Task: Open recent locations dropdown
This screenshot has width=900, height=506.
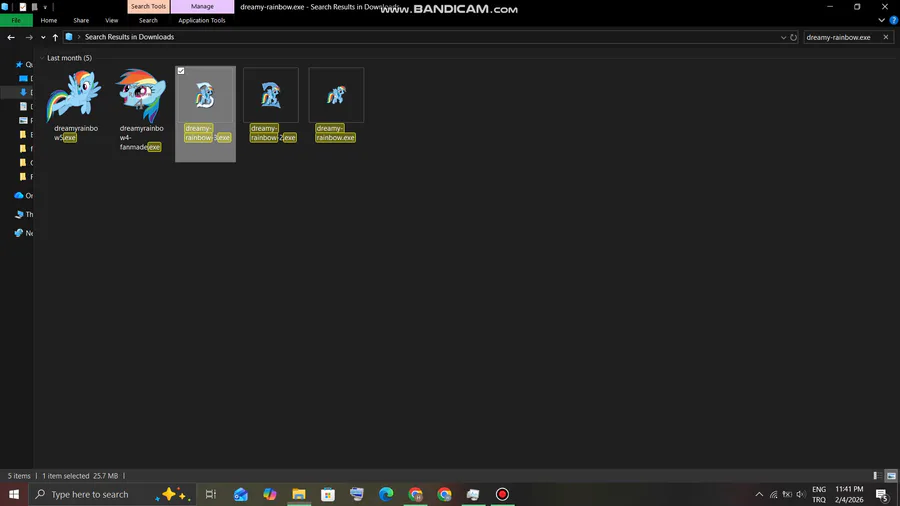Action: pyautogui.click(x=43, y=37)
